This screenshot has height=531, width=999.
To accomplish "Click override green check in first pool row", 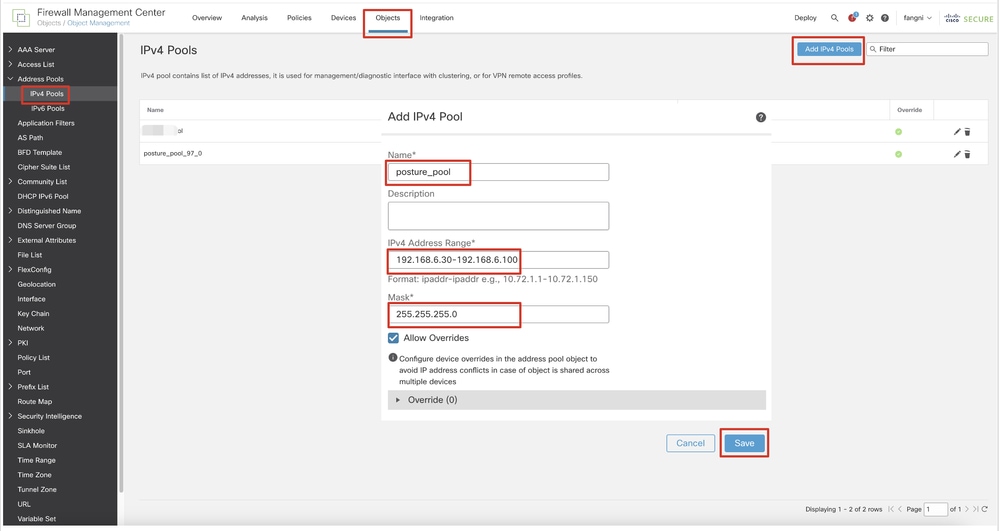I will pyautogui.click(x=898, y=131).
